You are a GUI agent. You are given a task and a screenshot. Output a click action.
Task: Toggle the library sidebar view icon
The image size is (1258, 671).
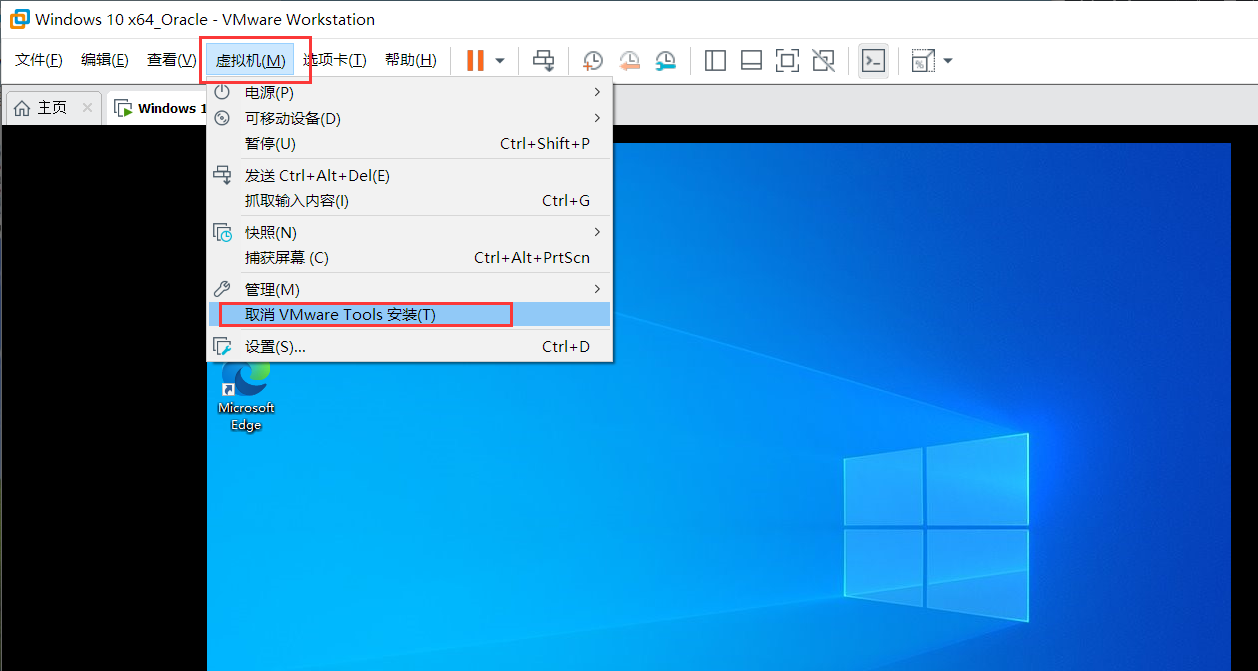click(x=715, y=61)
